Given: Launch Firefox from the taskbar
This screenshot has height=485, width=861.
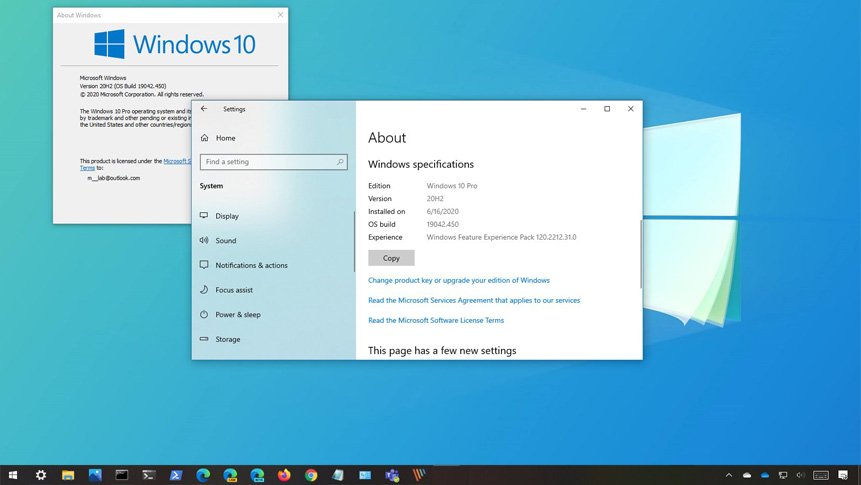Looking at the screenshot, I should tap(284, 475).
